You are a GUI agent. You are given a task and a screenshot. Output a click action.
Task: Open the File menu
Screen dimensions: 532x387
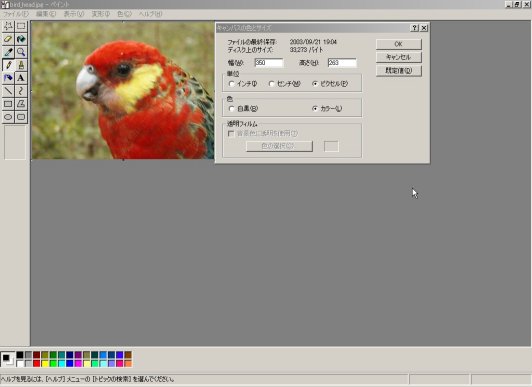click(x=16, y=14)
